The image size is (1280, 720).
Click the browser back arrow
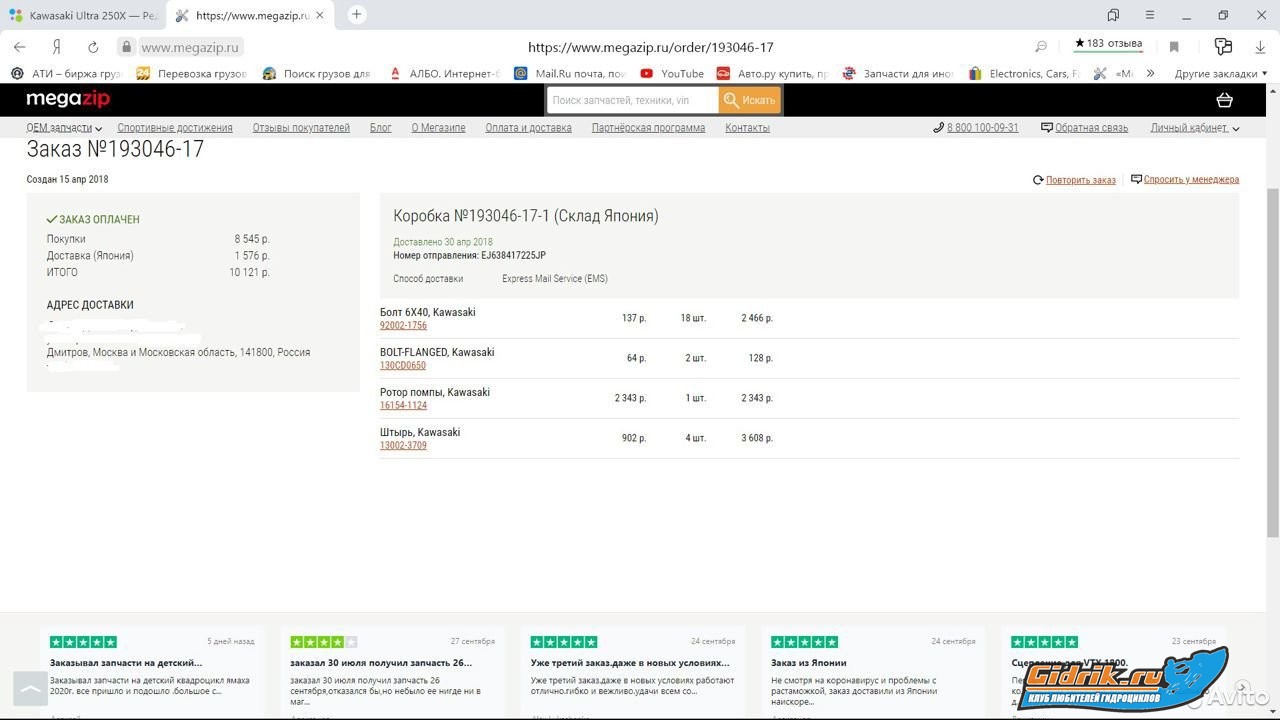click(20, 47)
